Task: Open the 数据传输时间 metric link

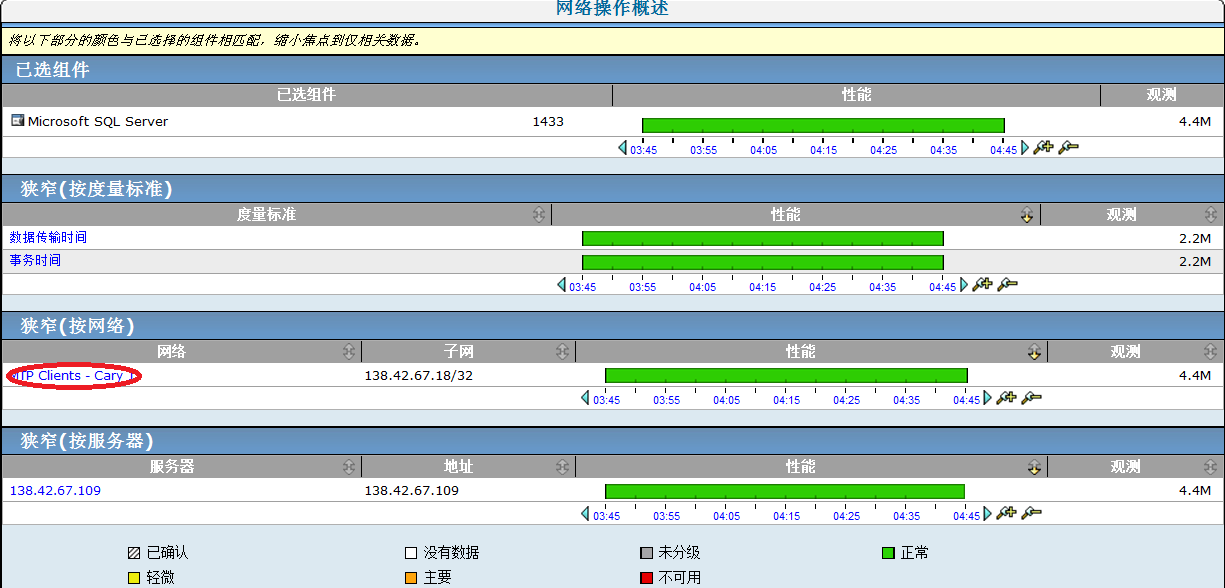Action: 48,238
